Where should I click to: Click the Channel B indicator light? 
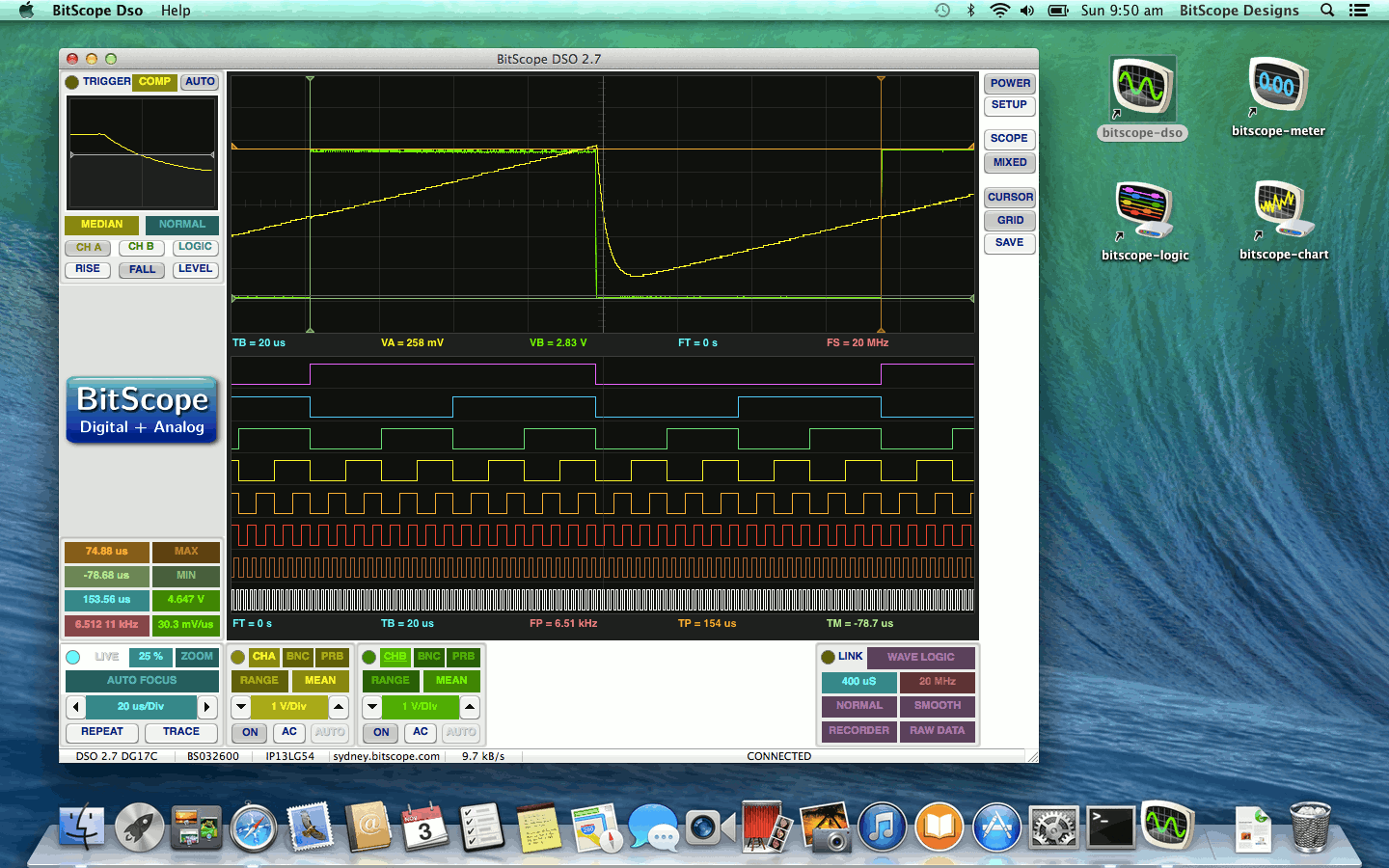(369, 657)
